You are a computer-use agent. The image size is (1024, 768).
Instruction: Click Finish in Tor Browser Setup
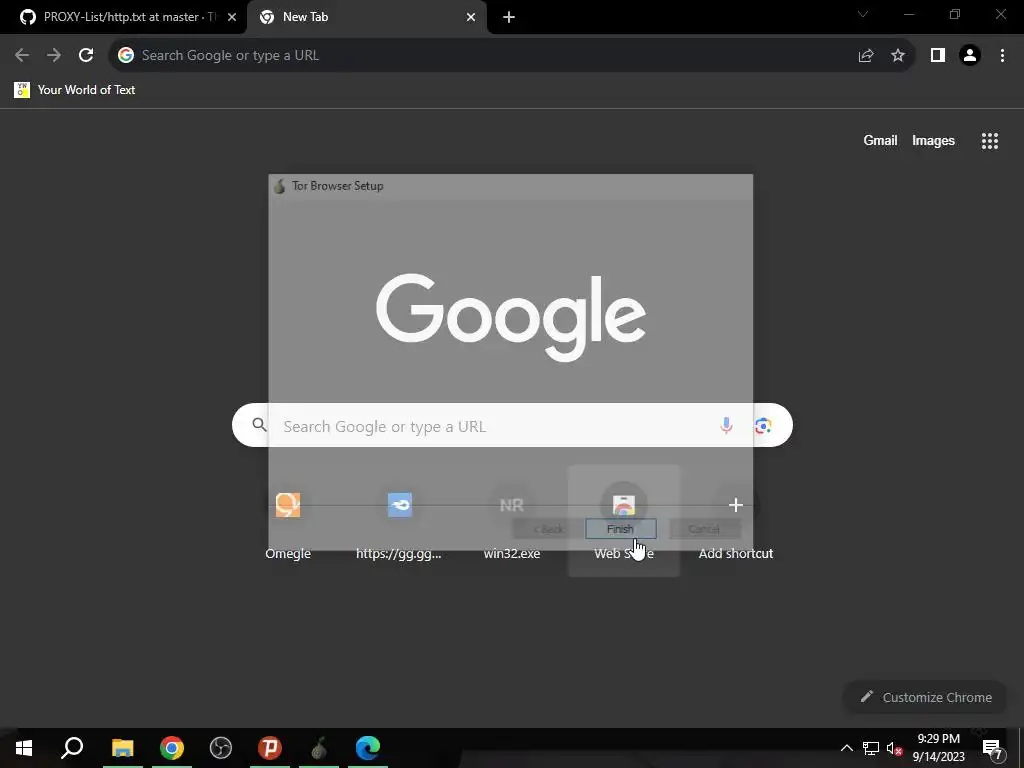click(620, 529)
